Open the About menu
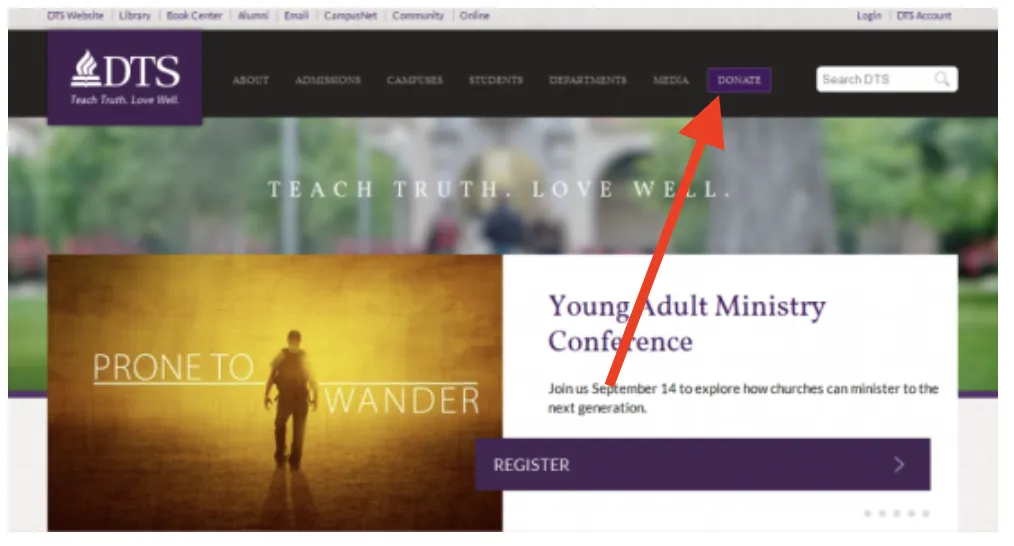 click(250, 80)
